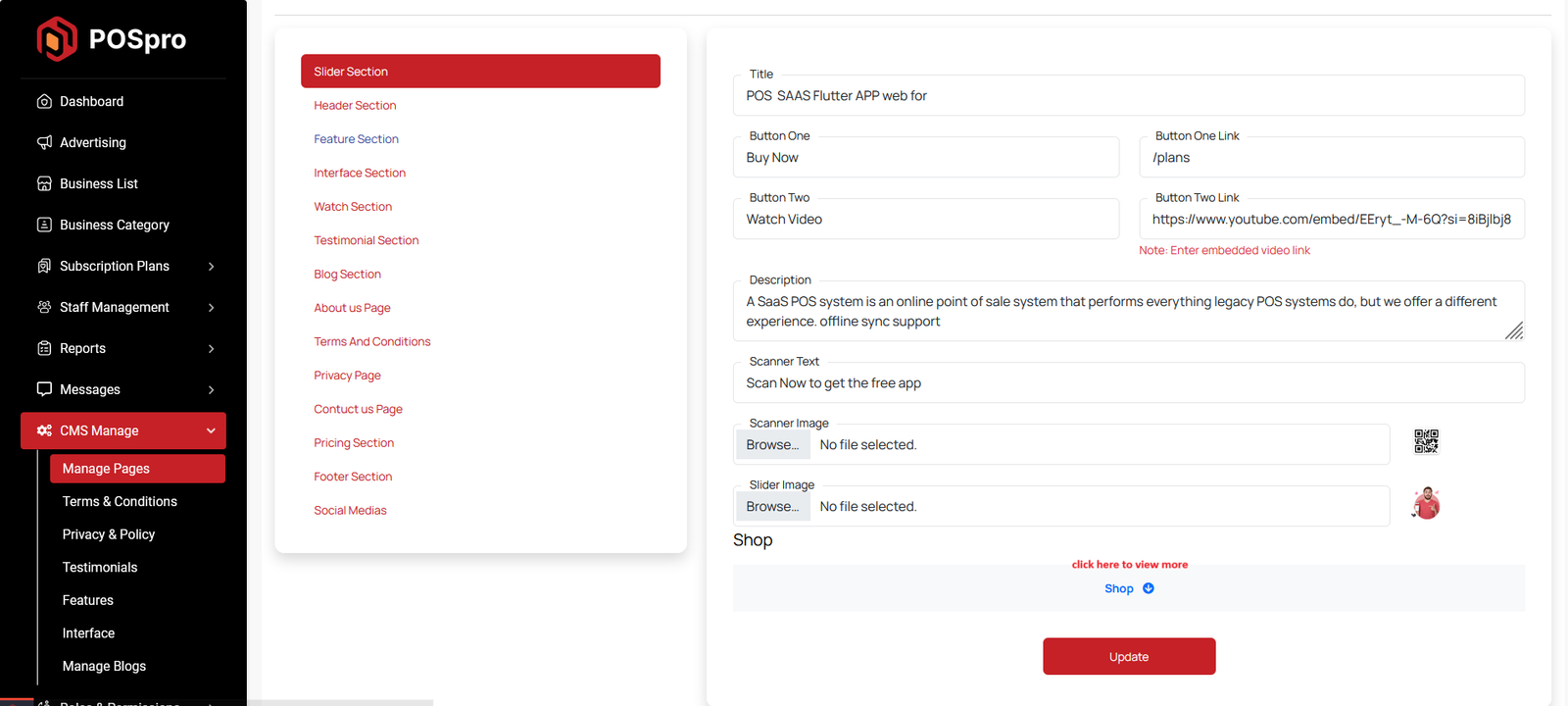Click the slider image avatar preview
The width and height of the screenshot is (1568, 706).
coord(1426,504)
